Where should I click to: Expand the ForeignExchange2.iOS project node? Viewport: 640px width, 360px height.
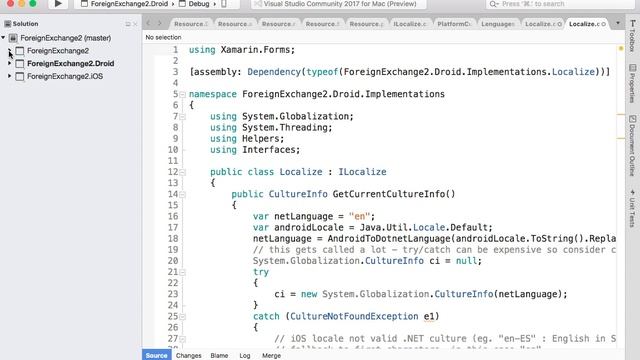(x=9, y=76)
